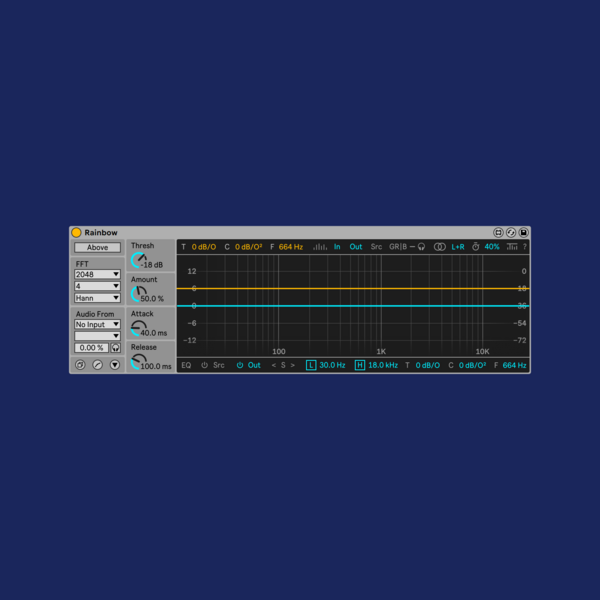Click the left arrow before S
Screen dimensions: 600x600
[x=274, y=365]
